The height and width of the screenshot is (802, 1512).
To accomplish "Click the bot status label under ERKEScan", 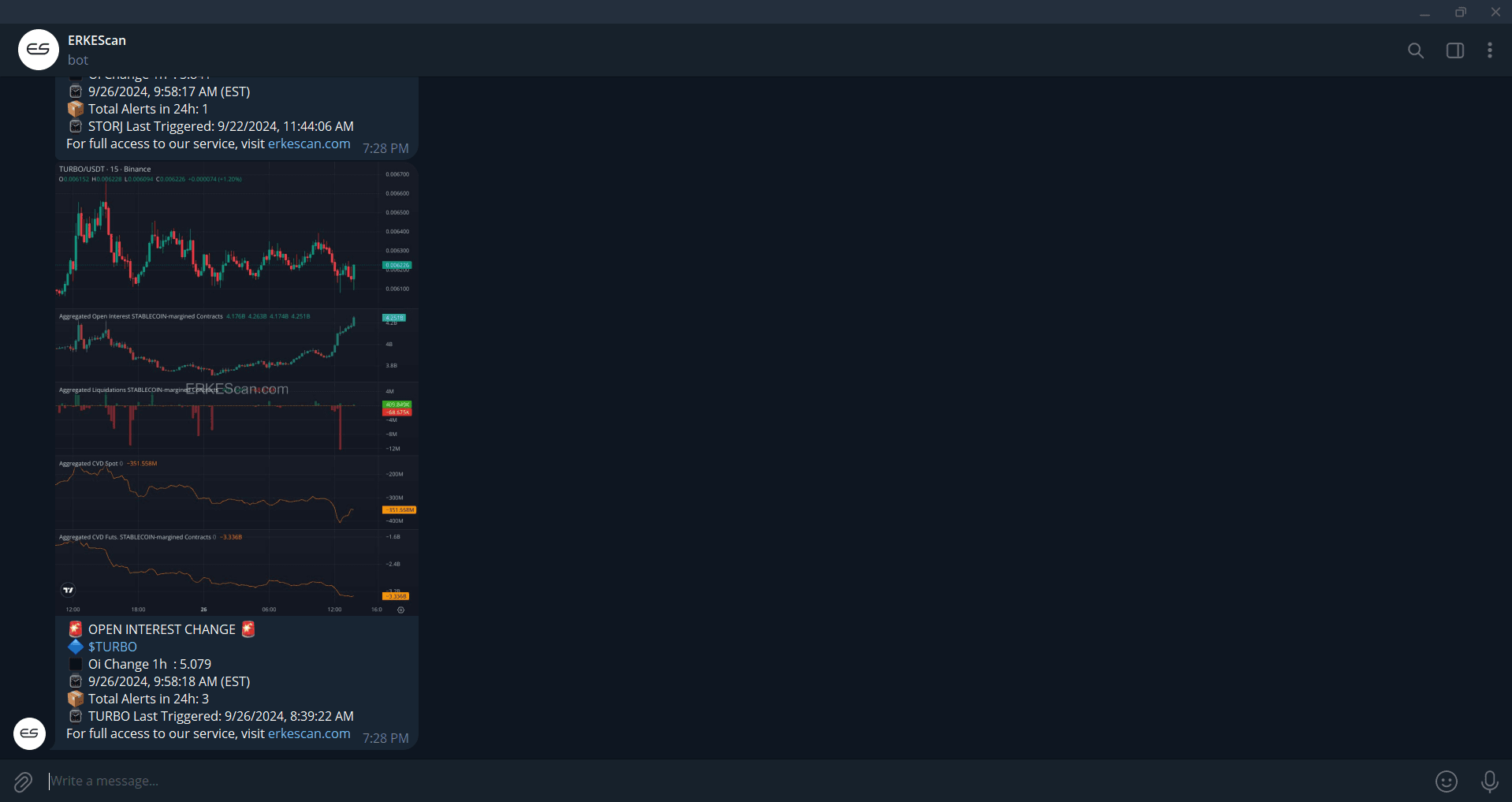I will (78, 60).
